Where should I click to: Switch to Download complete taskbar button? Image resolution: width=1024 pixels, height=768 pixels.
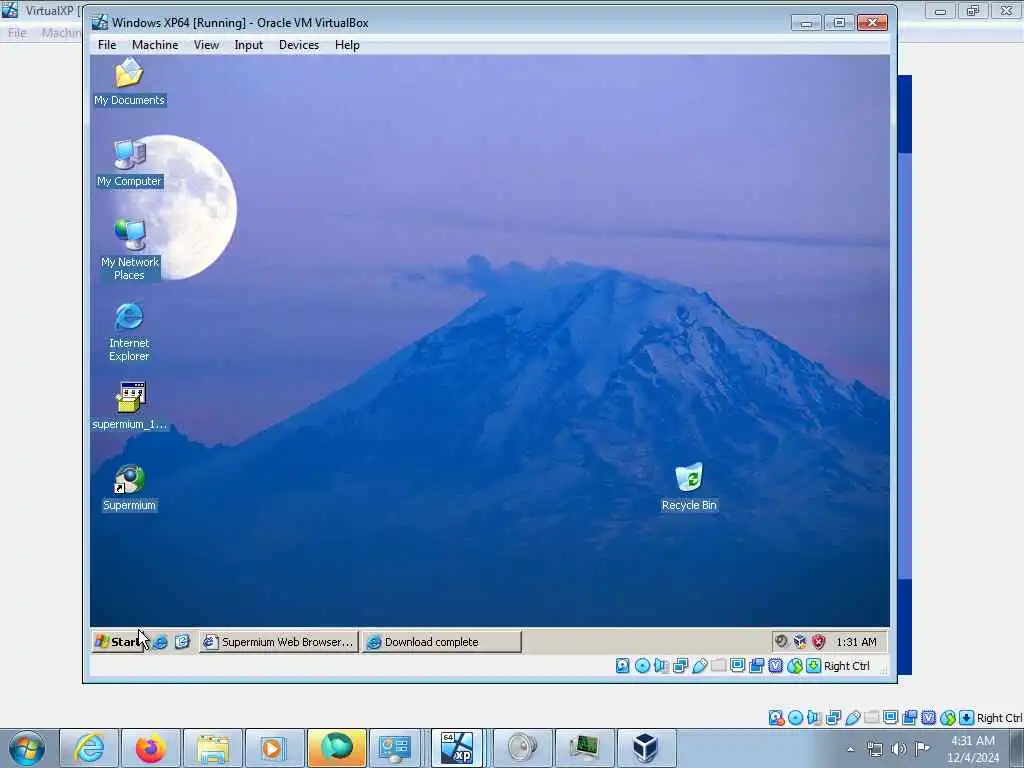click(442, 642)
